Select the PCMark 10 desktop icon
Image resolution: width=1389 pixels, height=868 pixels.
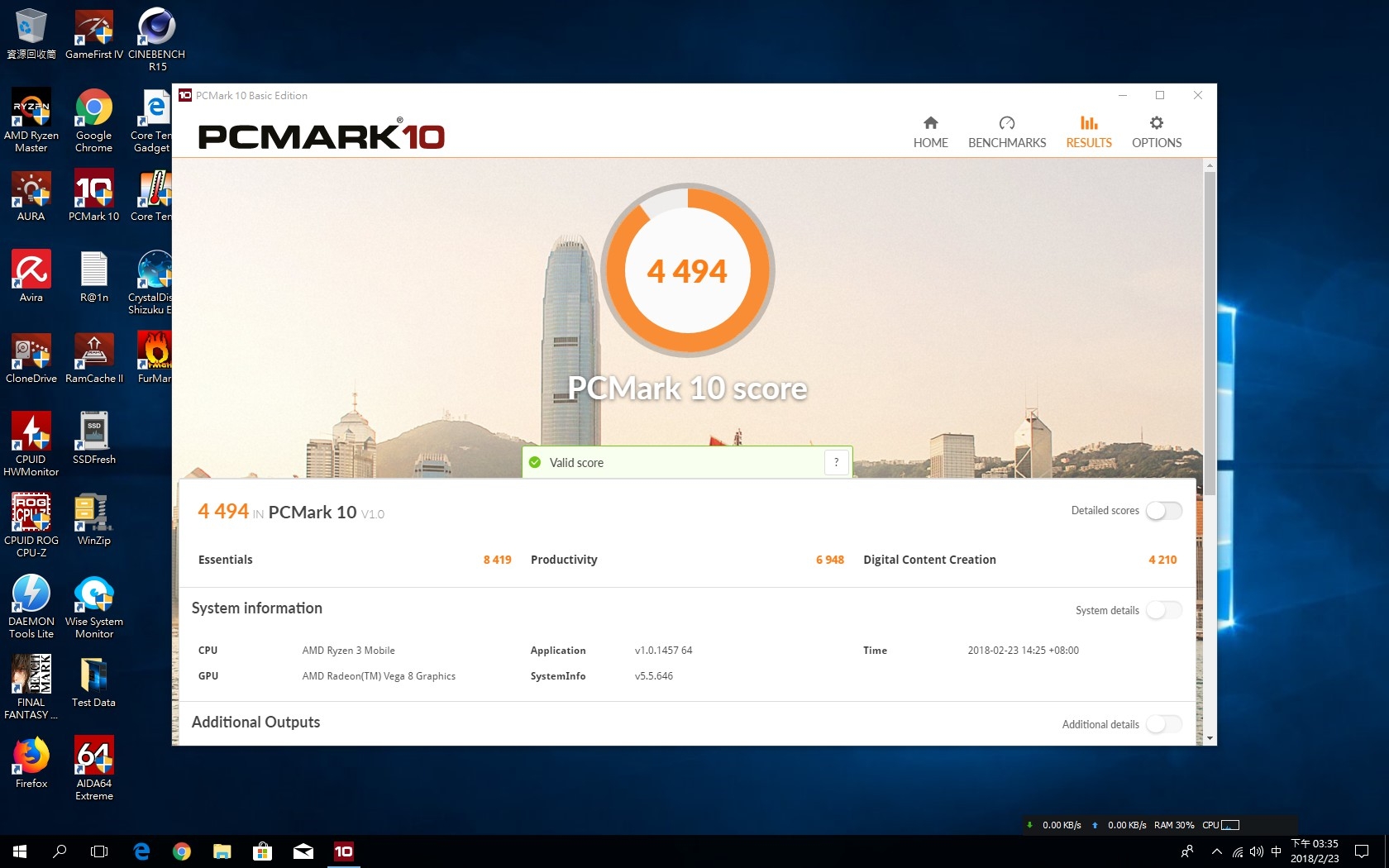click(x=93, y=196)
